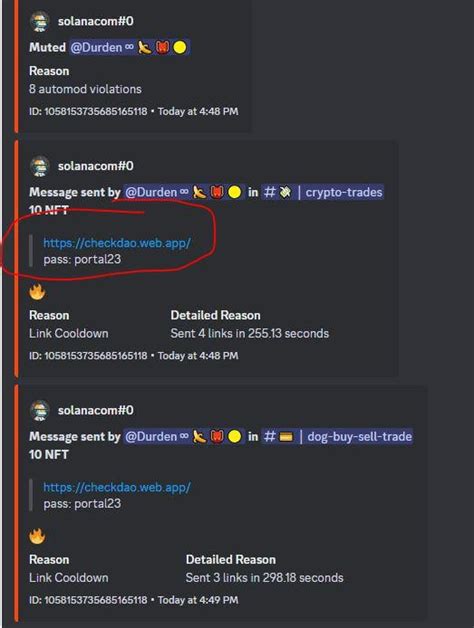Viewport: 474px width, 628px height.
Task: Open @Durden mention in crypto-trades message log
Action: (184, 192)
